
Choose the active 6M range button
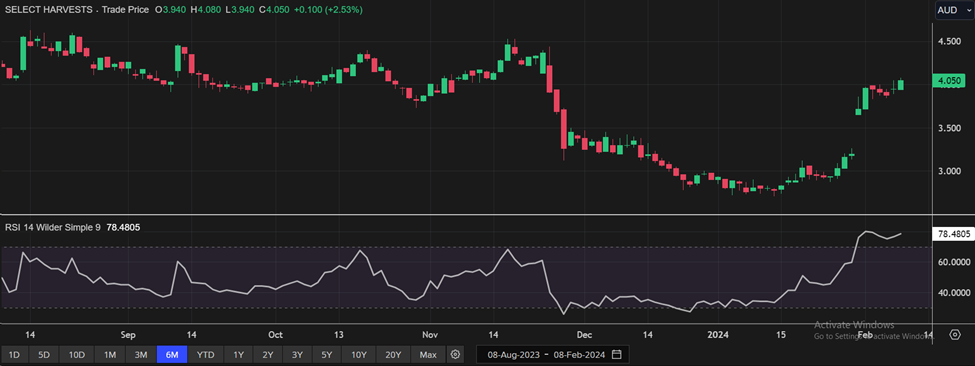172,355
